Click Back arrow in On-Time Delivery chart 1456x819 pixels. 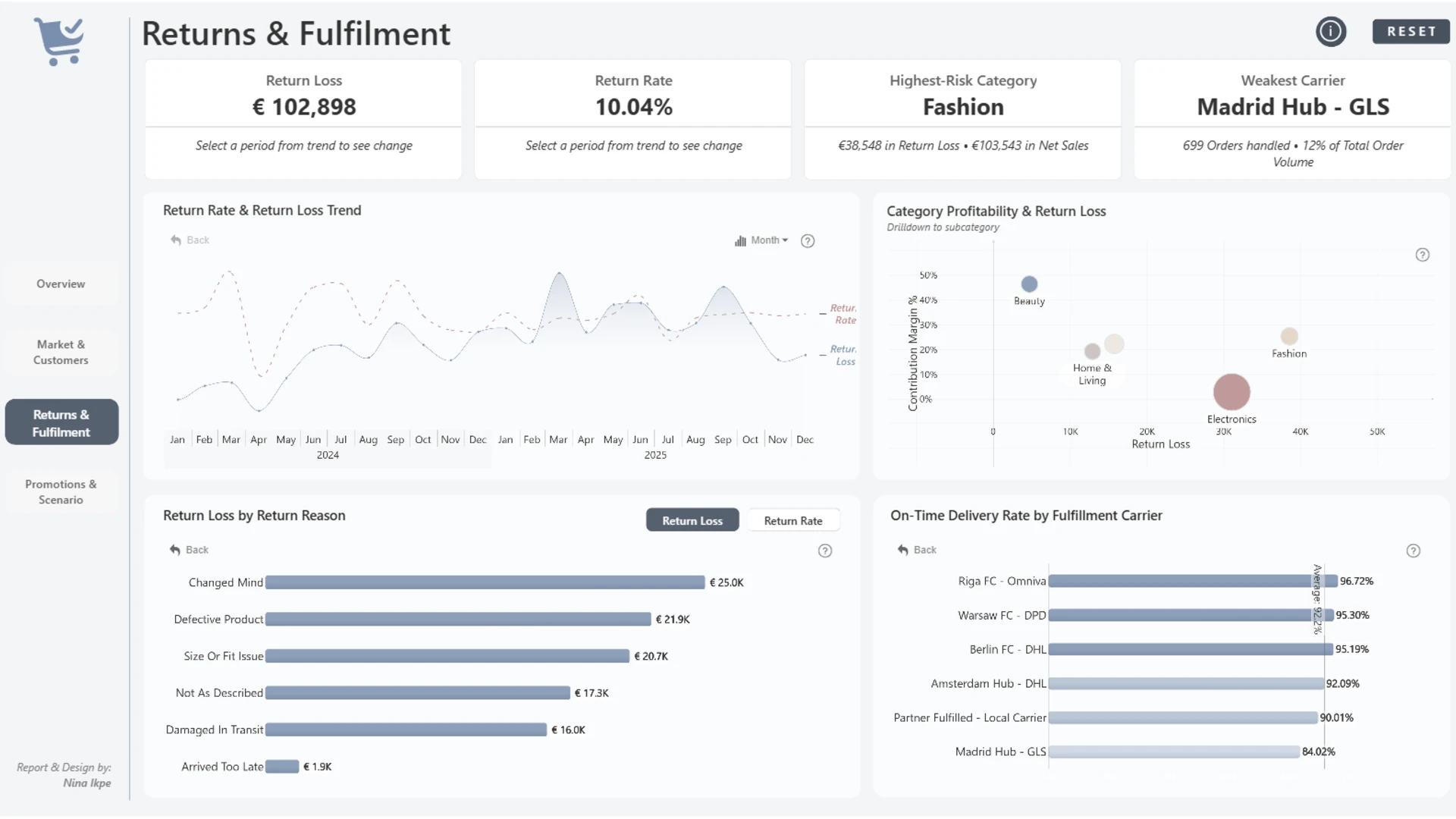[917, 550]
